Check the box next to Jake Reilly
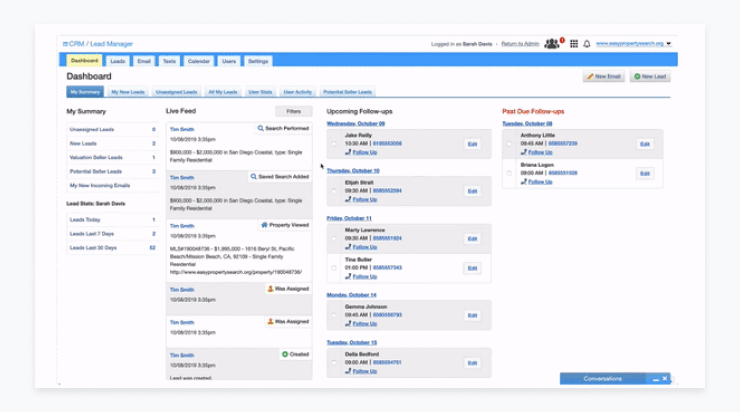 pos(334,143)
